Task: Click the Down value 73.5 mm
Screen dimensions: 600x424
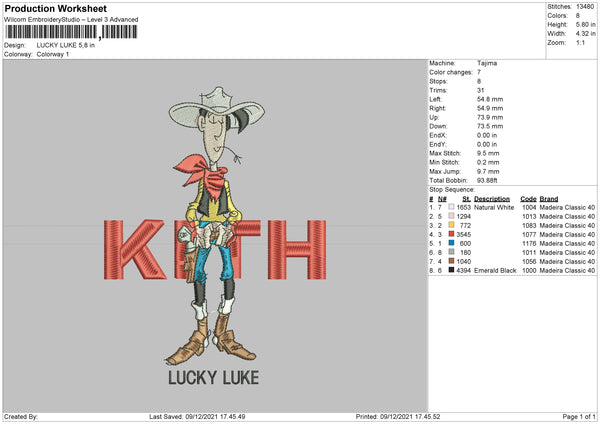Action: (490, 126)
